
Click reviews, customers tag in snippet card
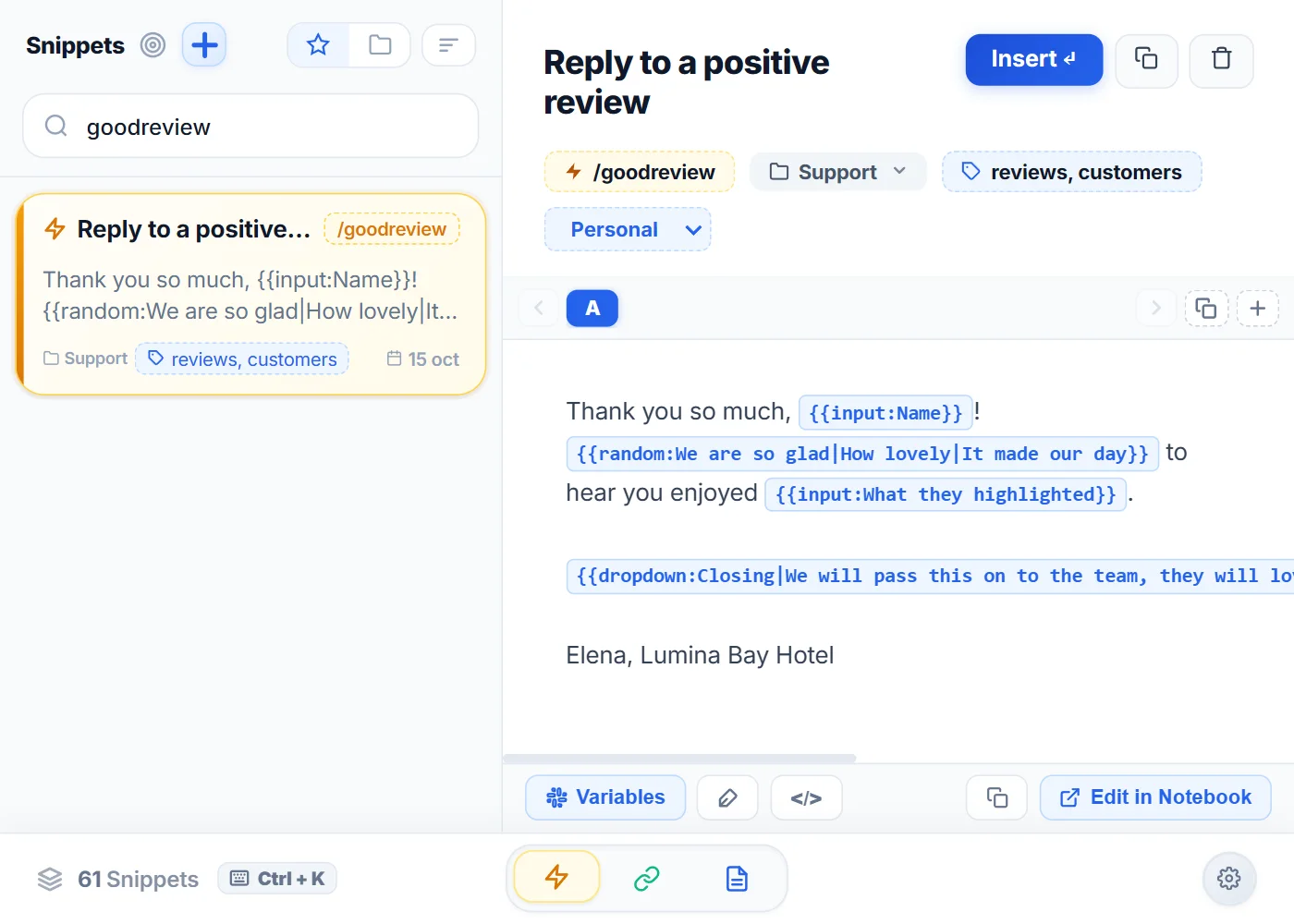pyautogui.click(x=242, y=359)
